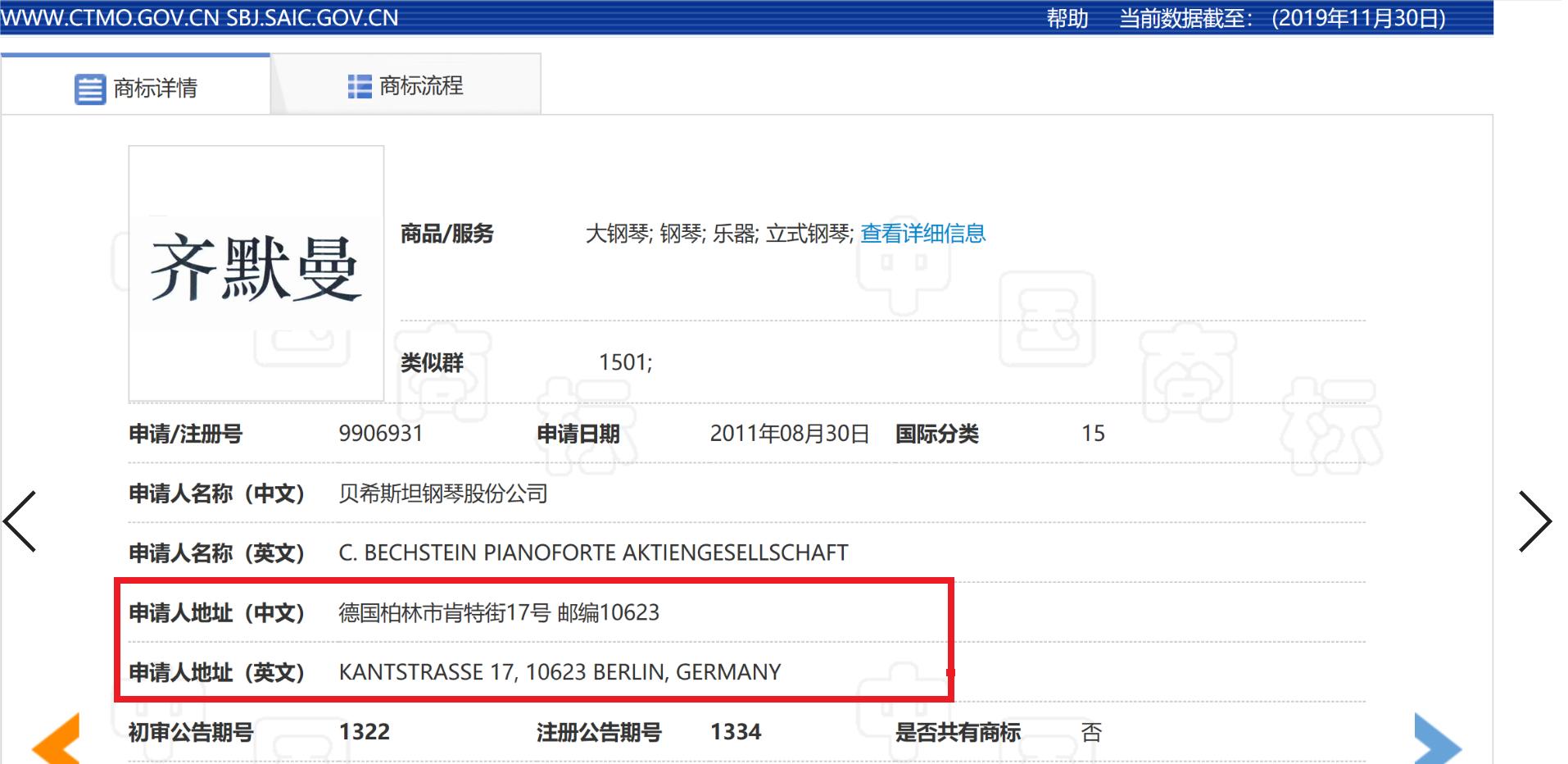Click the orange left arrow button
This screenshot has width=1568, height=764.
(56, 739)
